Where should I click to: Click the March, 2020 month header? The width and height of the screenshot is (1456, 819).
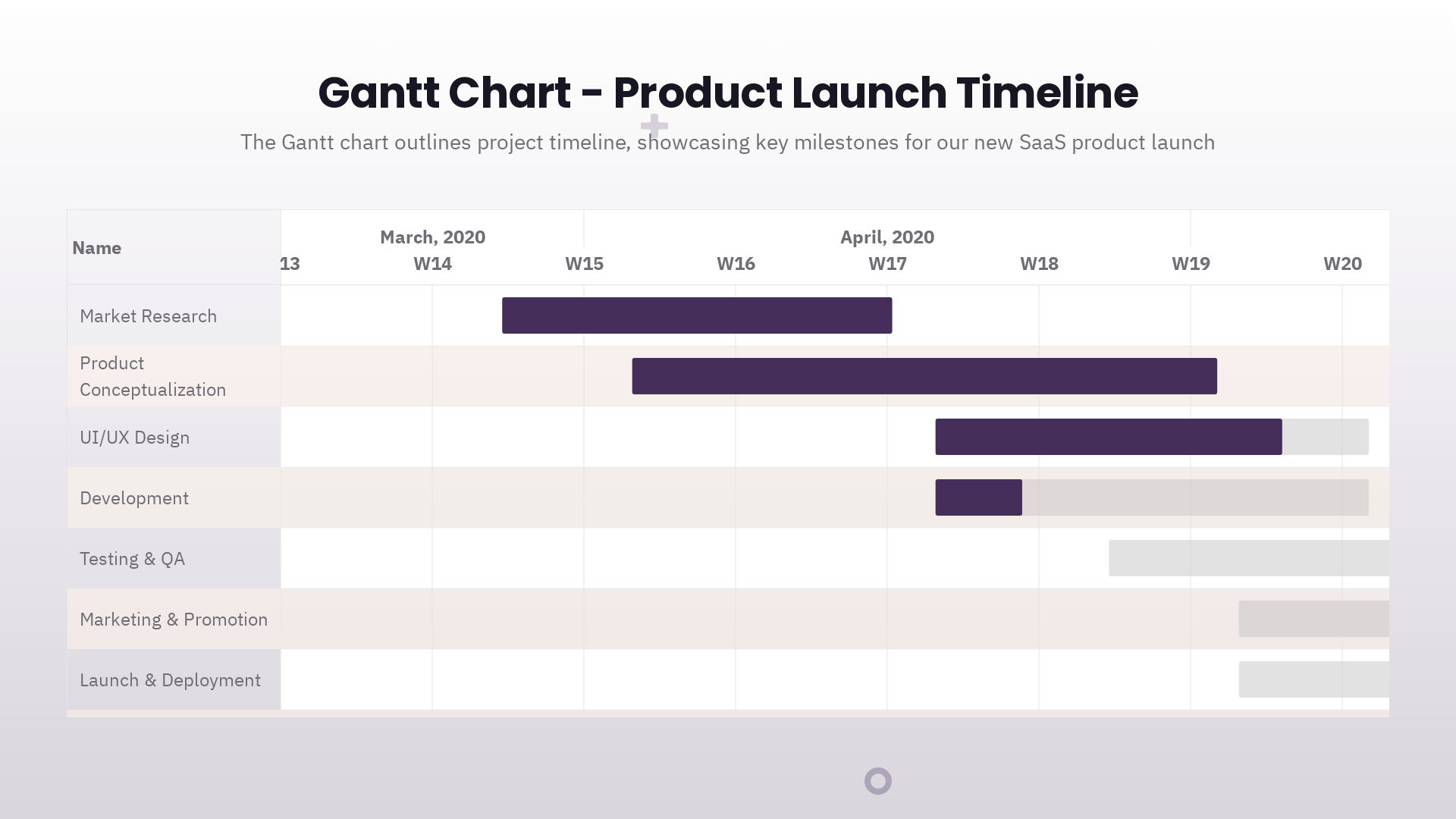tap(432, 237)
